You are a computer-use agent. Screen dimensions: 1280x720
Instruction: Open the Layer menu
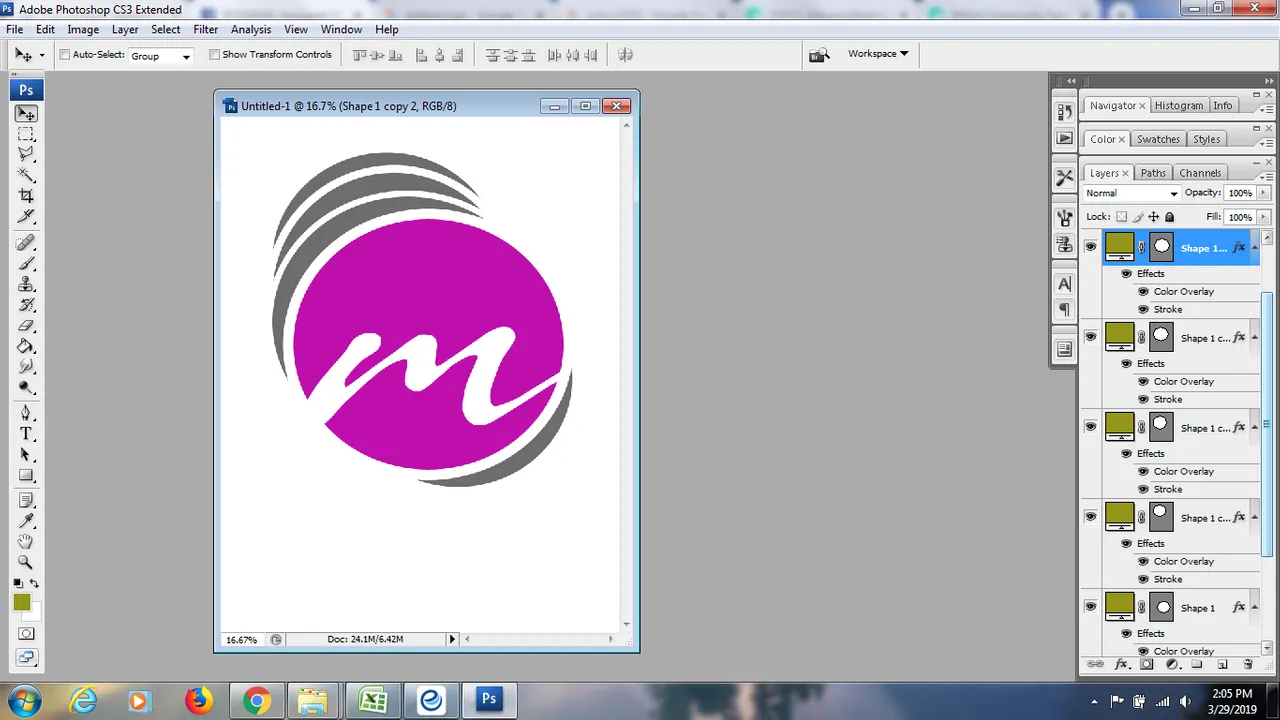[x=125, y=30]
